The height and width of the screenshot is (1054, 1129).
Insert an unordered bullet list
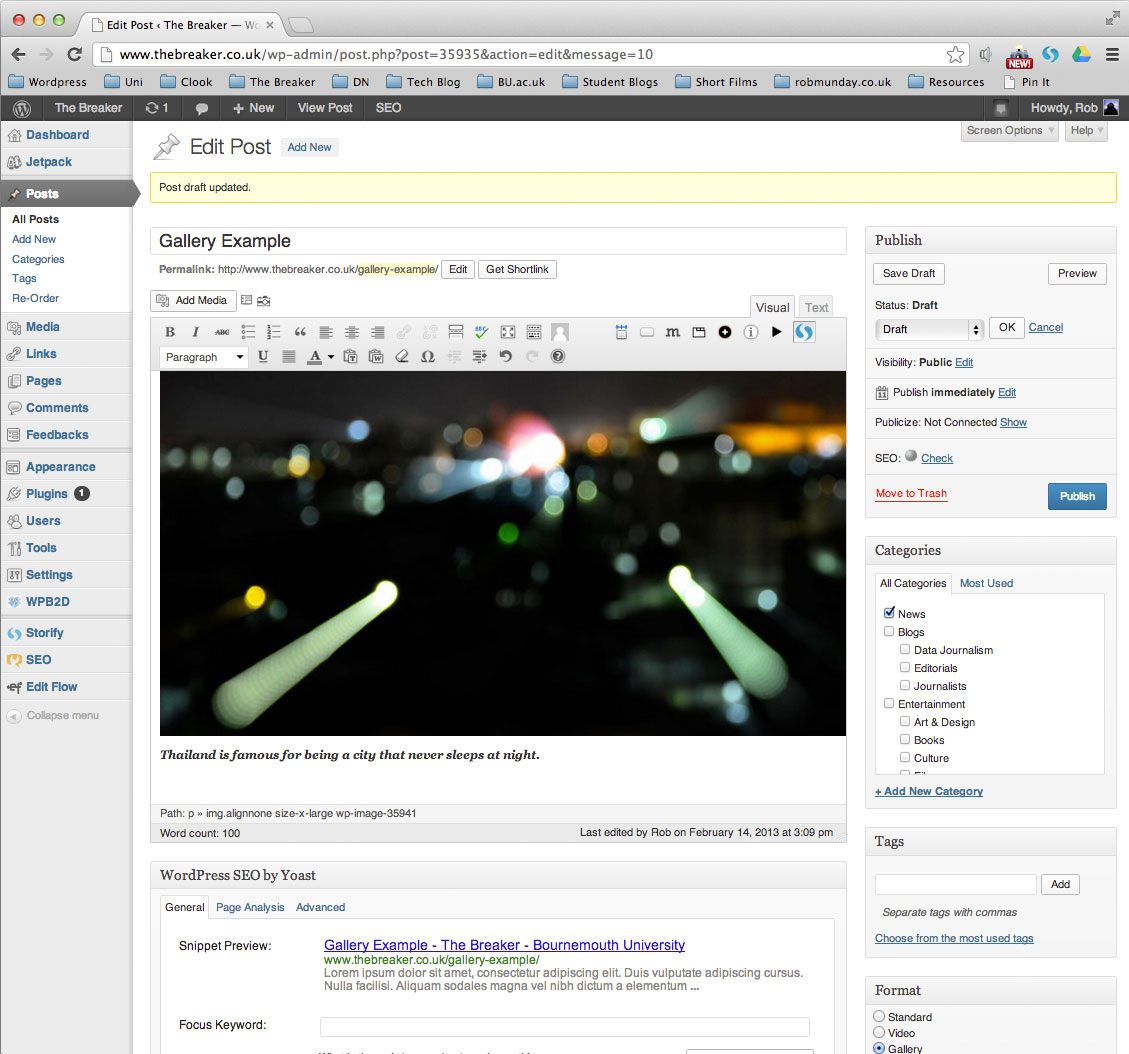pos(248,332)
